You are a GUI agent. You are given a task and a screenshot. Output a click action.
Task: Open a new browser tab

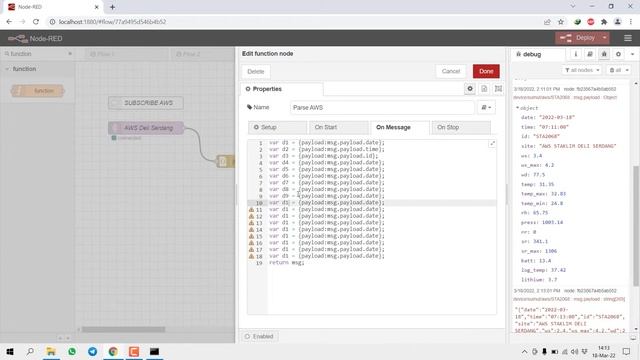(x=112, y=7)
